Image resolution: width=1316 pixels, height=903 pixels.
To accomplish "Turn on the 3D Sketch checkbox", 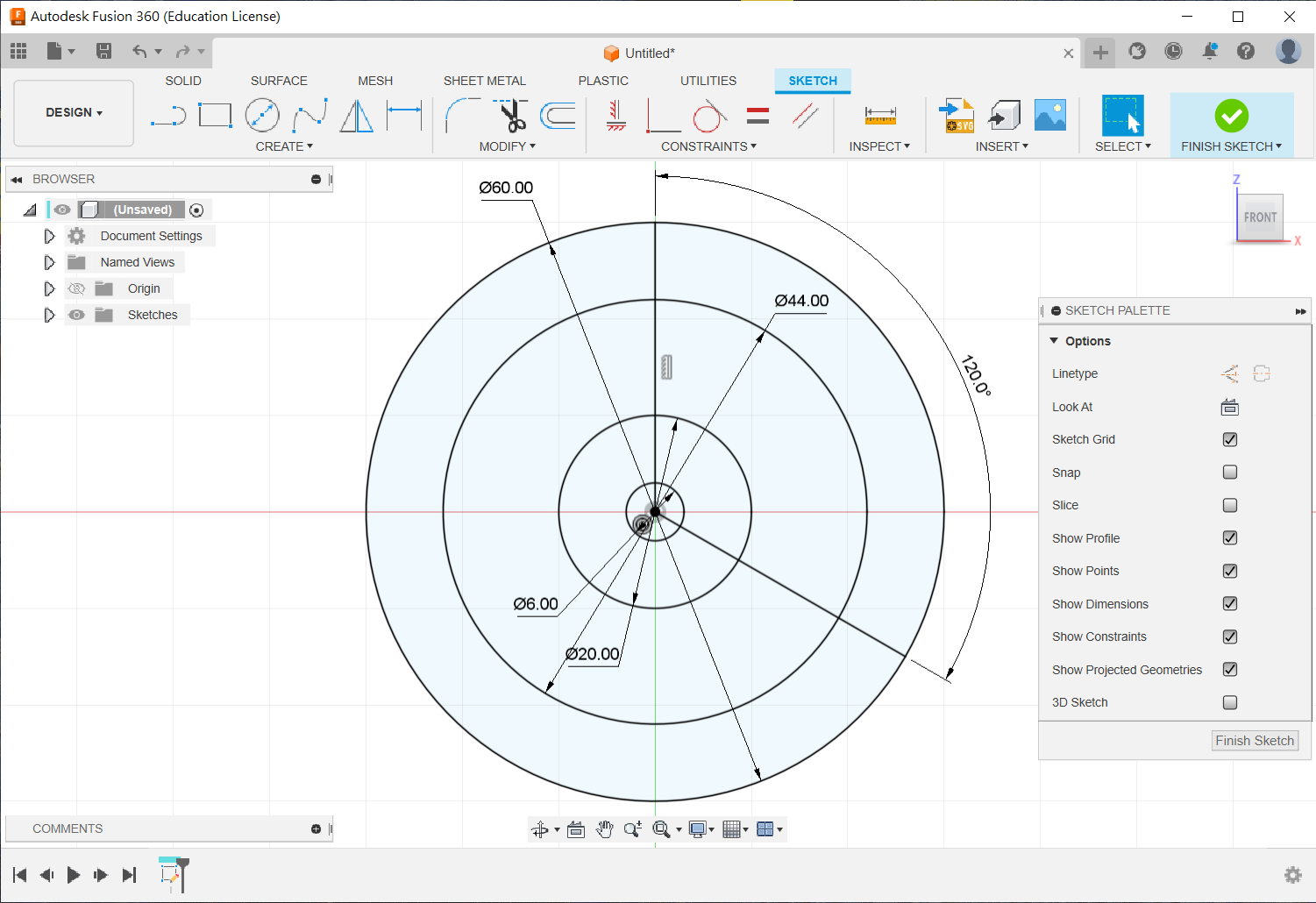I will coord(1229,702).
